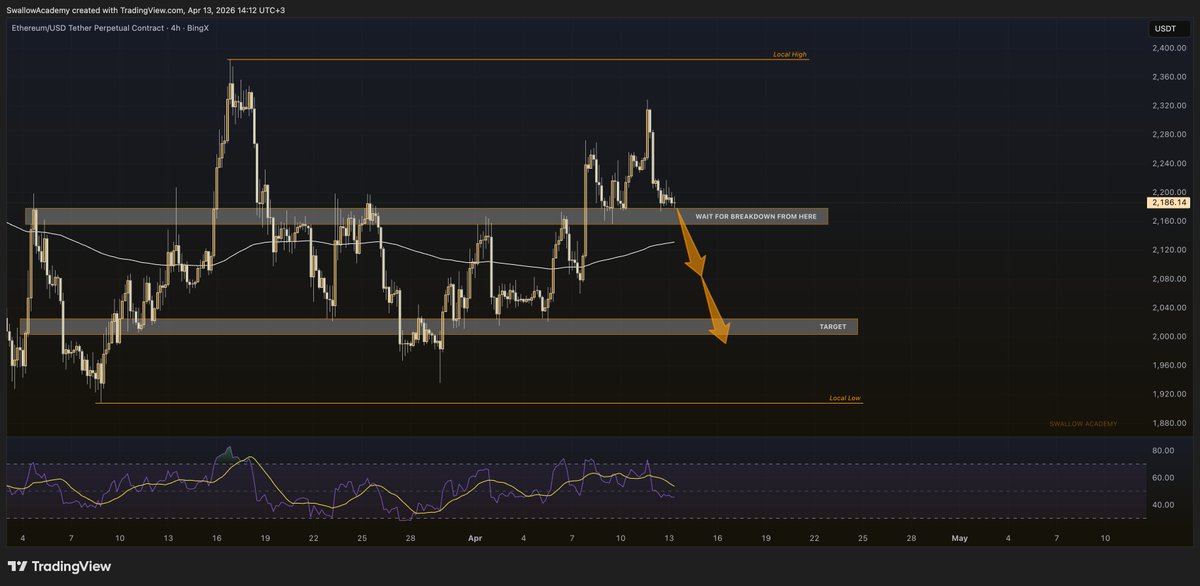Open the Ethereum/USD Tether Perpetual Contract title
Viewport: 1200px width, 586px height.
108,29
